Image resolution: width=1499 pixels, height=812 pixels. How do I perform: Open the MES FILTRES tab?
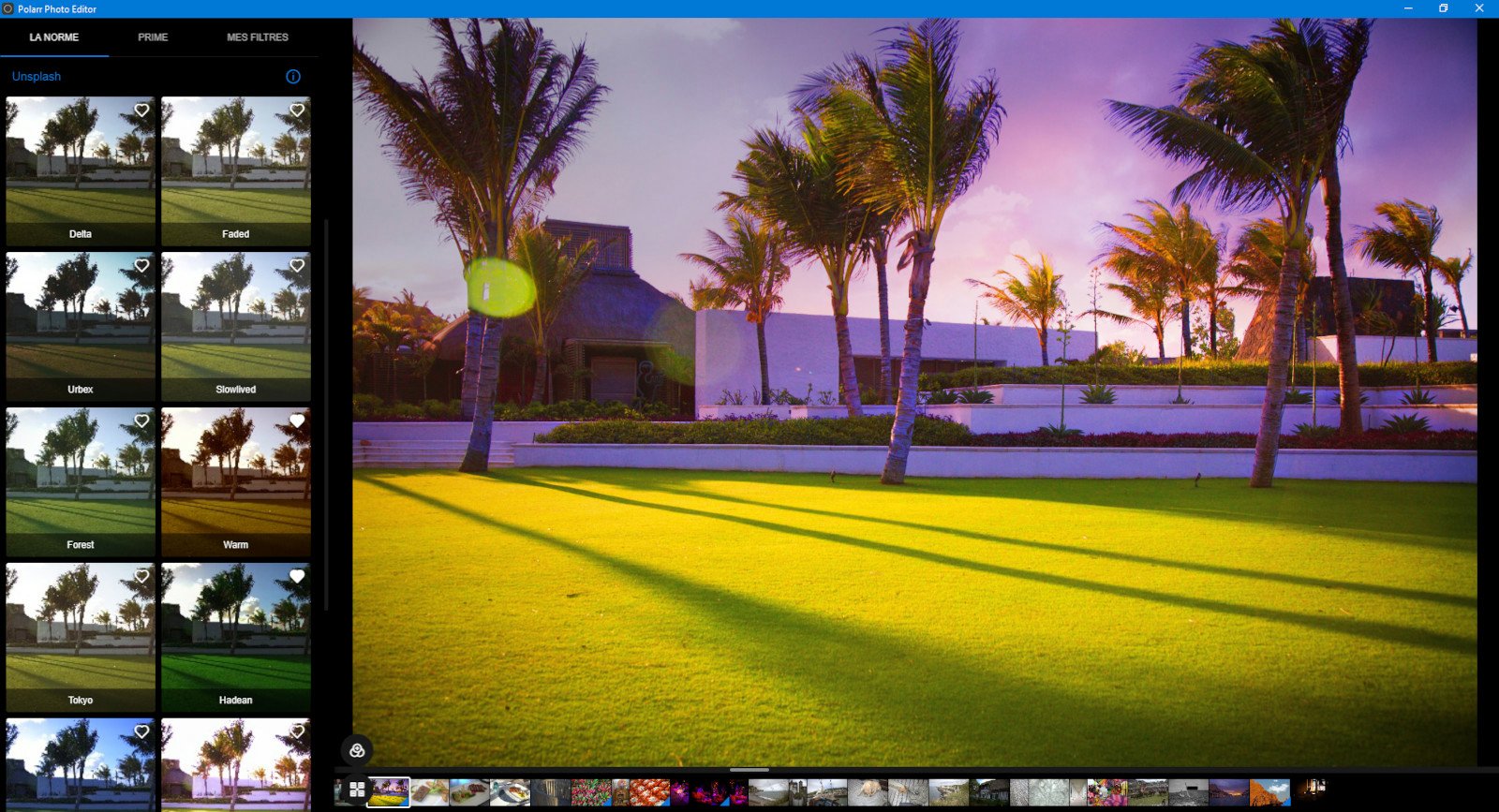257,37
